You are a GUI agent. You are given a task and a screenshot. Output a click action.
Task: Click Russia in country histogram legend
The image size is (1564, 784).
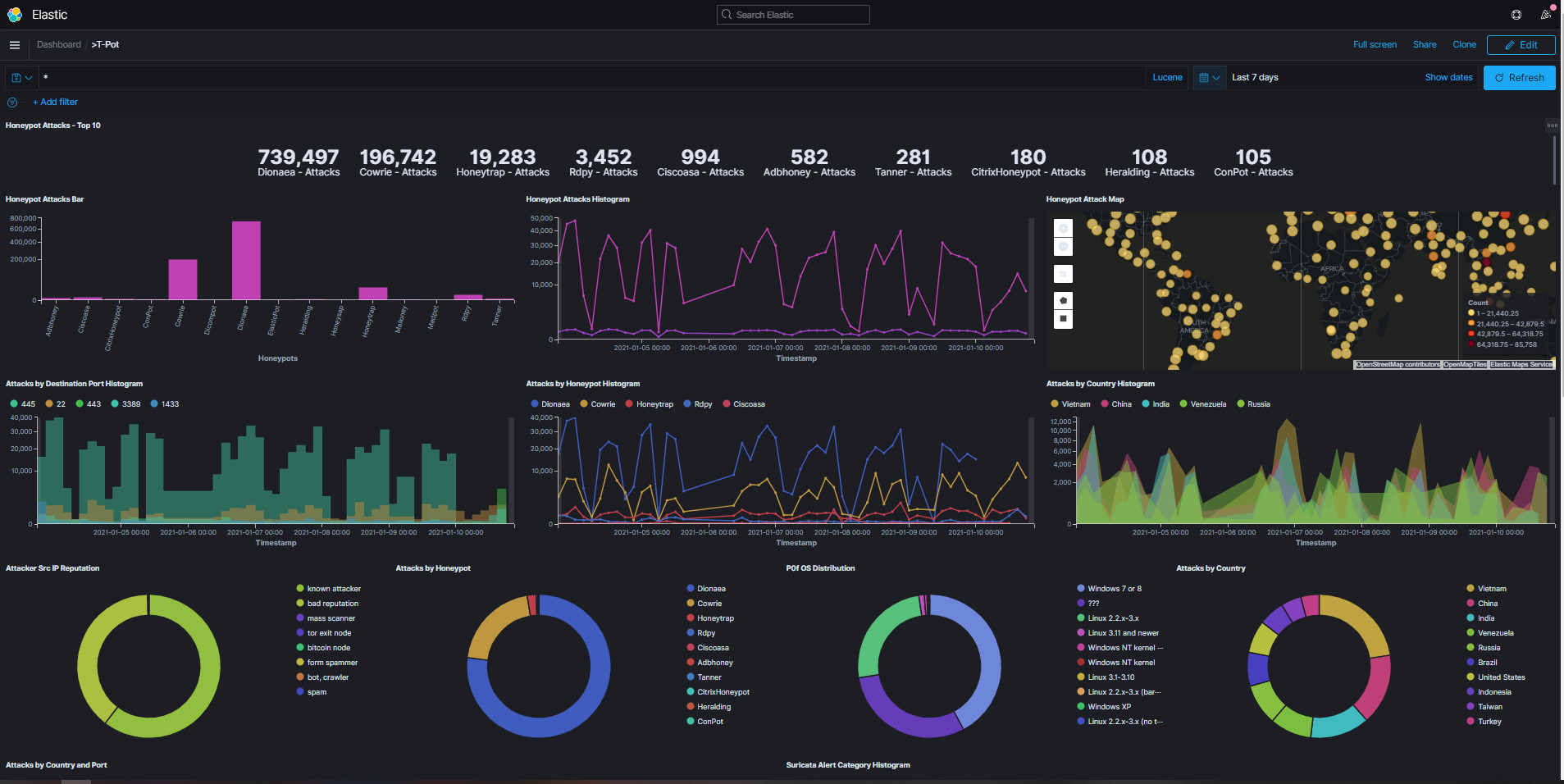[x=1253, y=404]
